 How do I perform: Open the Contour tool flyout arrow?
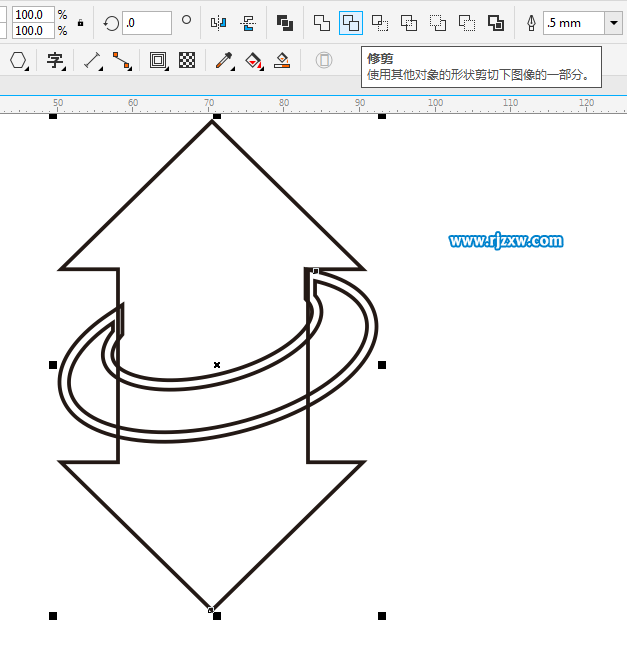pyautogui.click(x=167, y=68)
